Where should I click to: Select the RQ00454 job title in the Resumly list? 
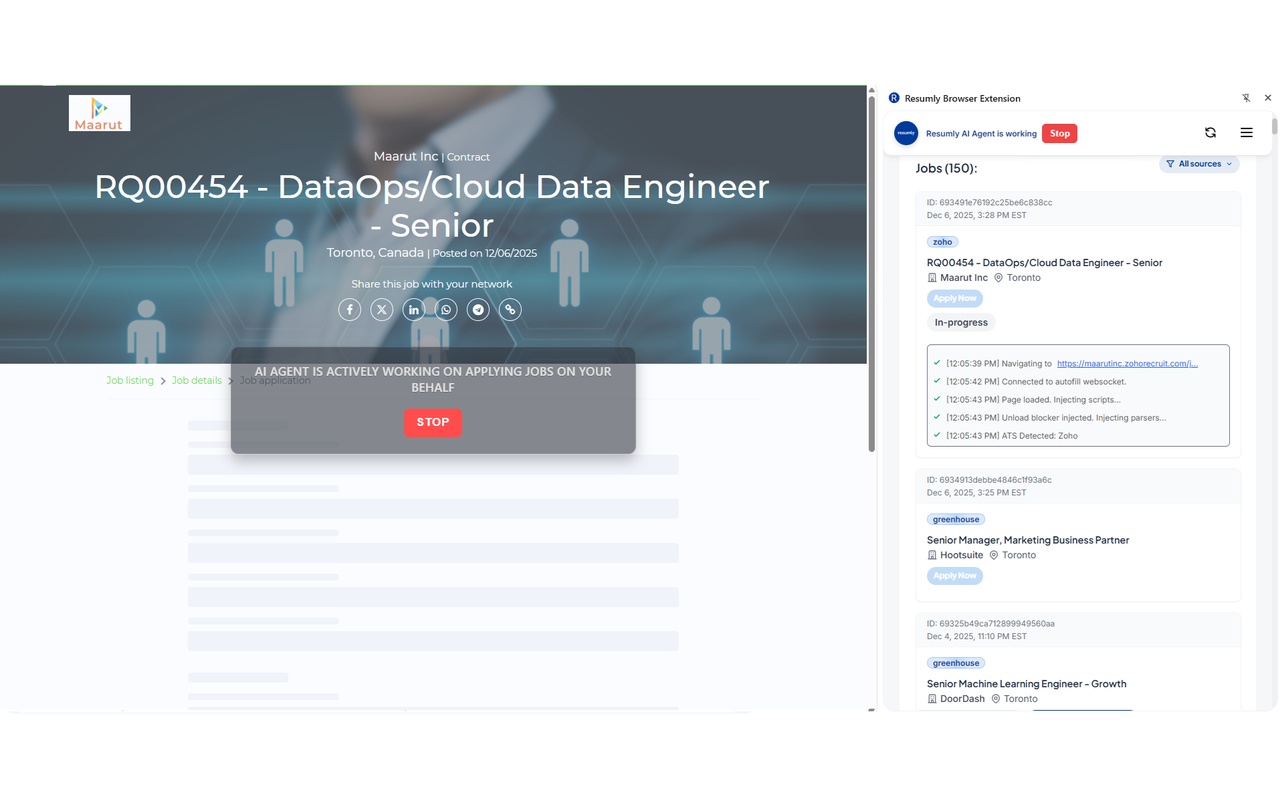tap(1045, 263)
